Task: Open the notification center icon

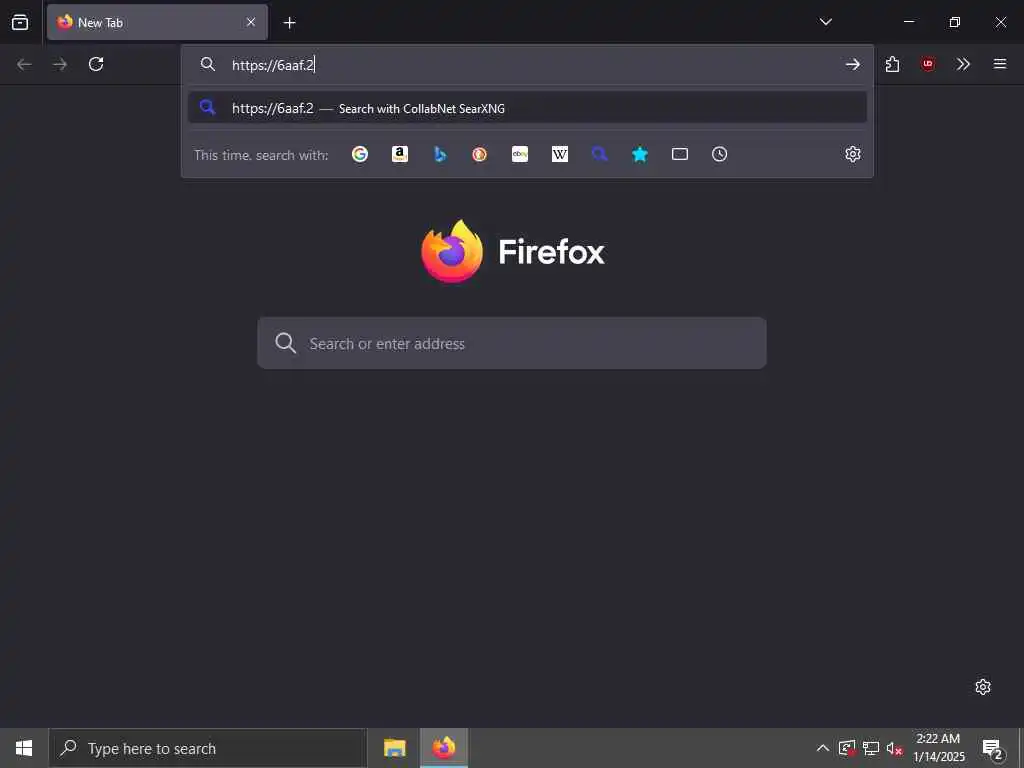Action: [993, 748]
